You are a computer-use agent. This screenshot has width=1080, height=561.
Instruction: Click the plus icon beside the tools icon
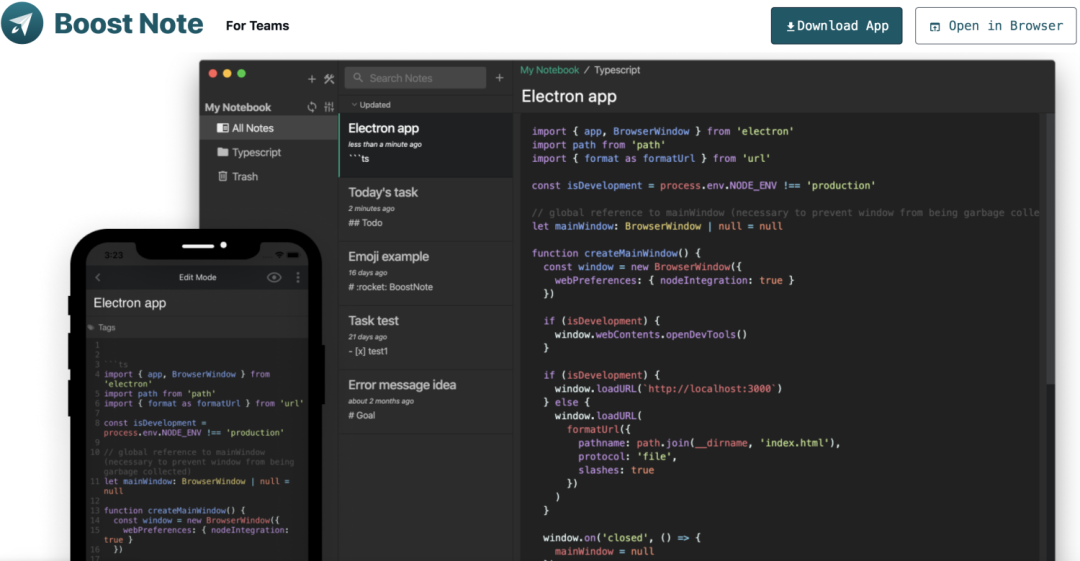(x=311, y=79)
